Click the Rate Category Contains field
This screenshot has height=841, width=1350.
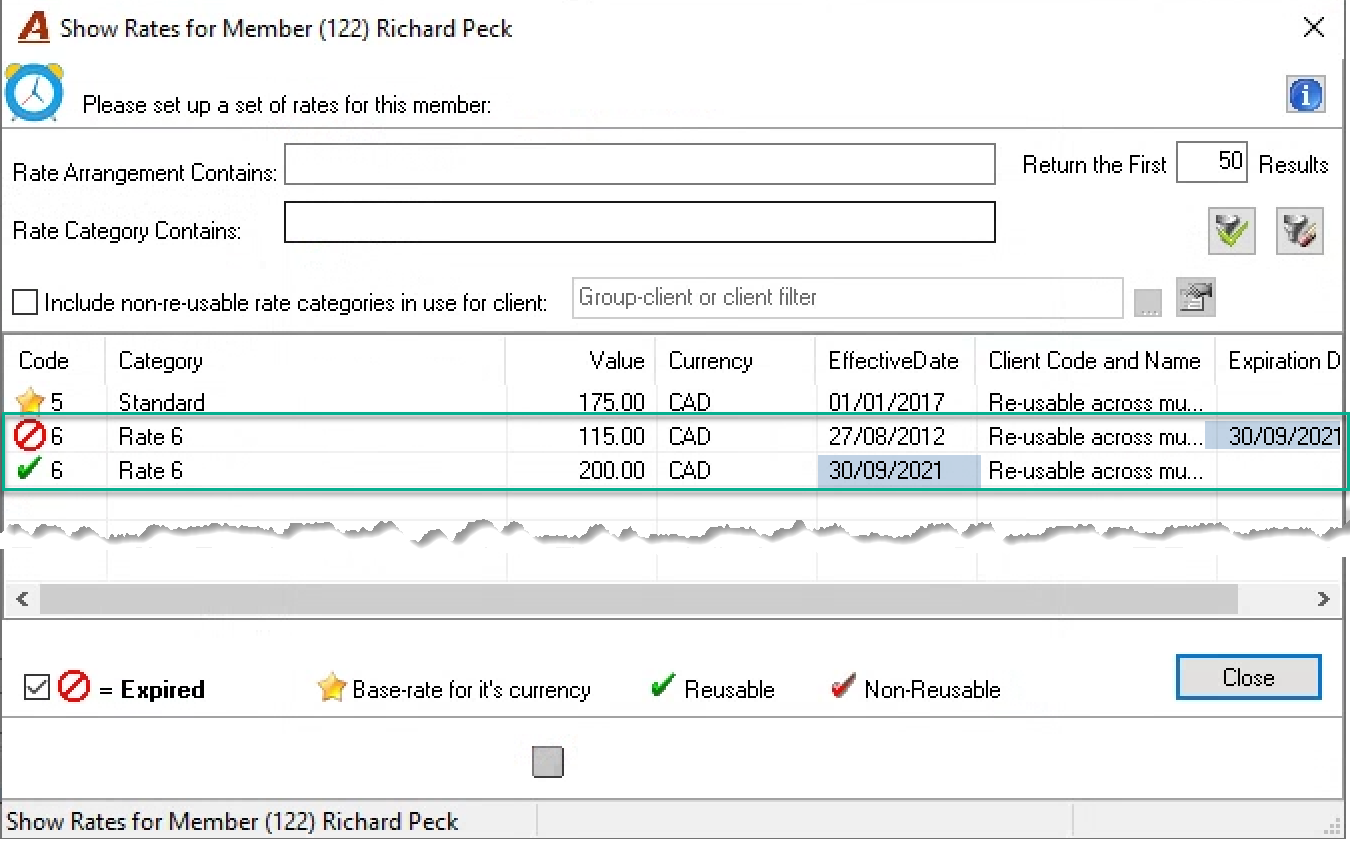tap(640, 222)
